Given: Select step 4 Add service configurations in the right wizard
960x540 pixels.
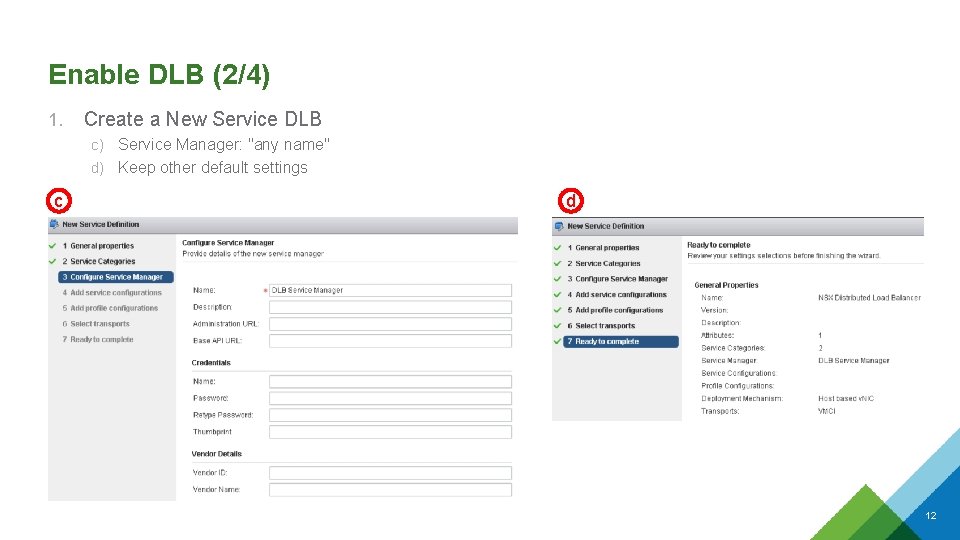Looking at the screenshot, I should pyautogui.click(x=617, y=295).
